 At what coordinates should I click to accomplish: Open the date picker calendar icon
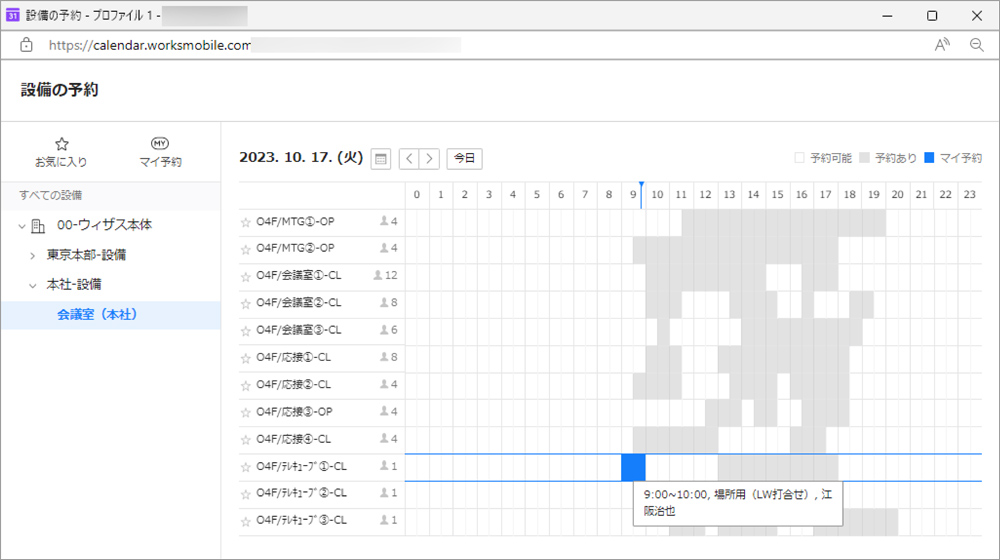[x=380, y=158]
